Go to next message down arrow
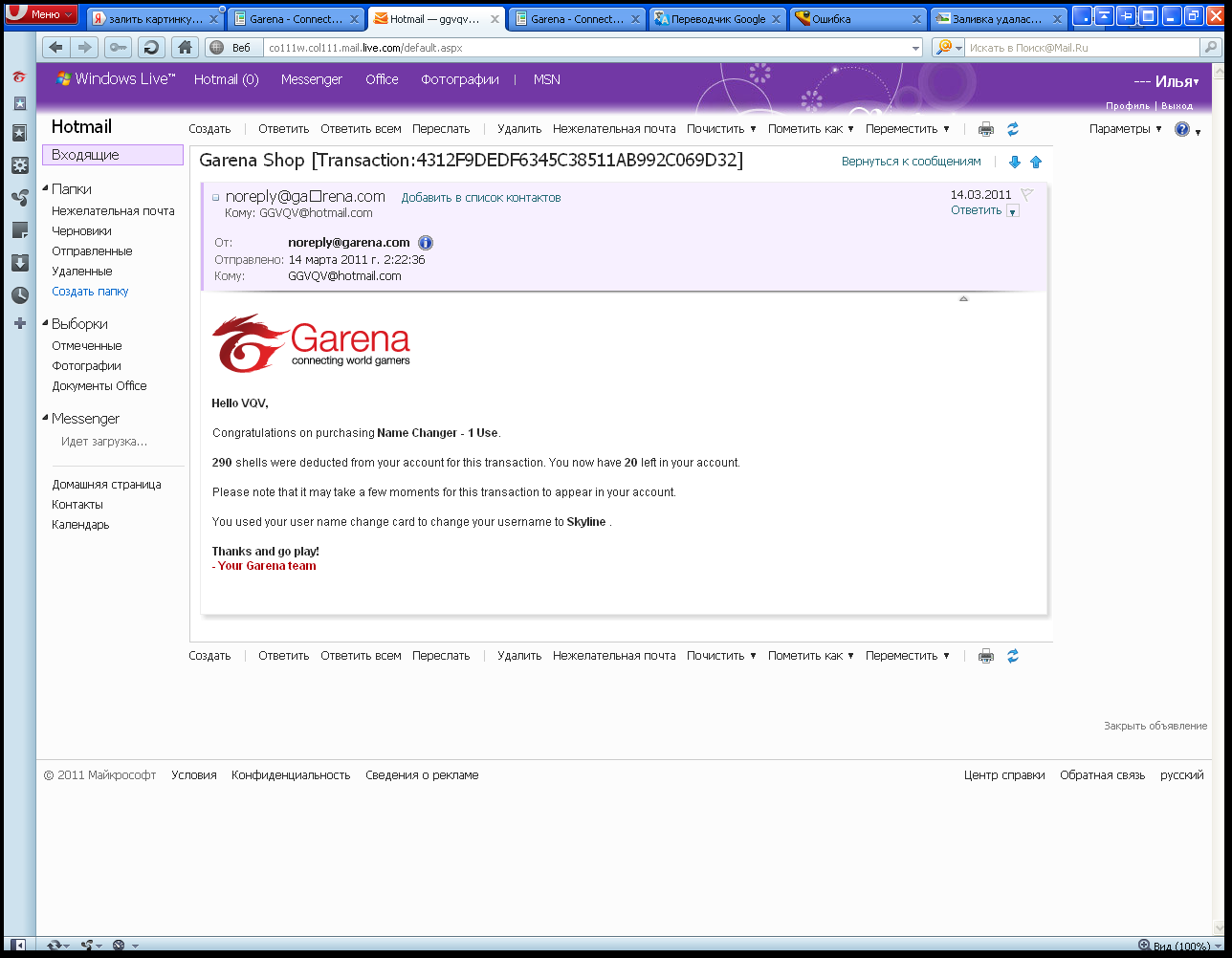The height and width of the screenshot is (958, 1232). [x=1015, y=163]
